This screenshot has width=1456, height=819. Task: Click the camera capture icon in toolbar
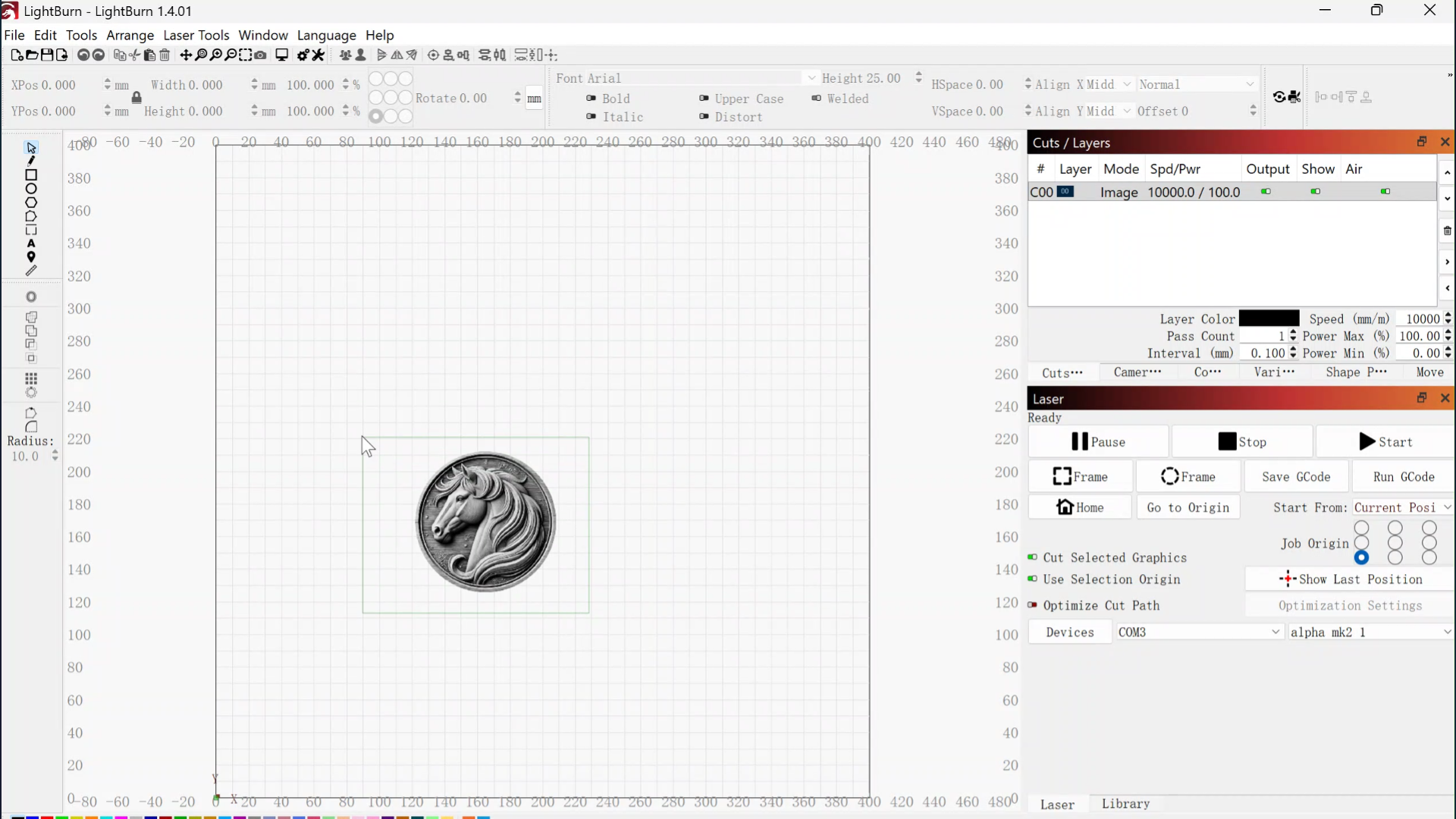[261, 55]
